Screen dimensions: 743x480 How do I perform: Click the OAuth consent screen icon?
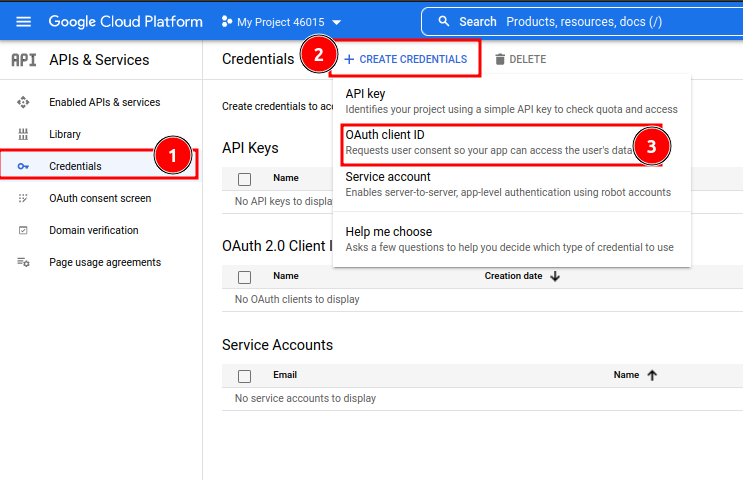pos(23,198)
